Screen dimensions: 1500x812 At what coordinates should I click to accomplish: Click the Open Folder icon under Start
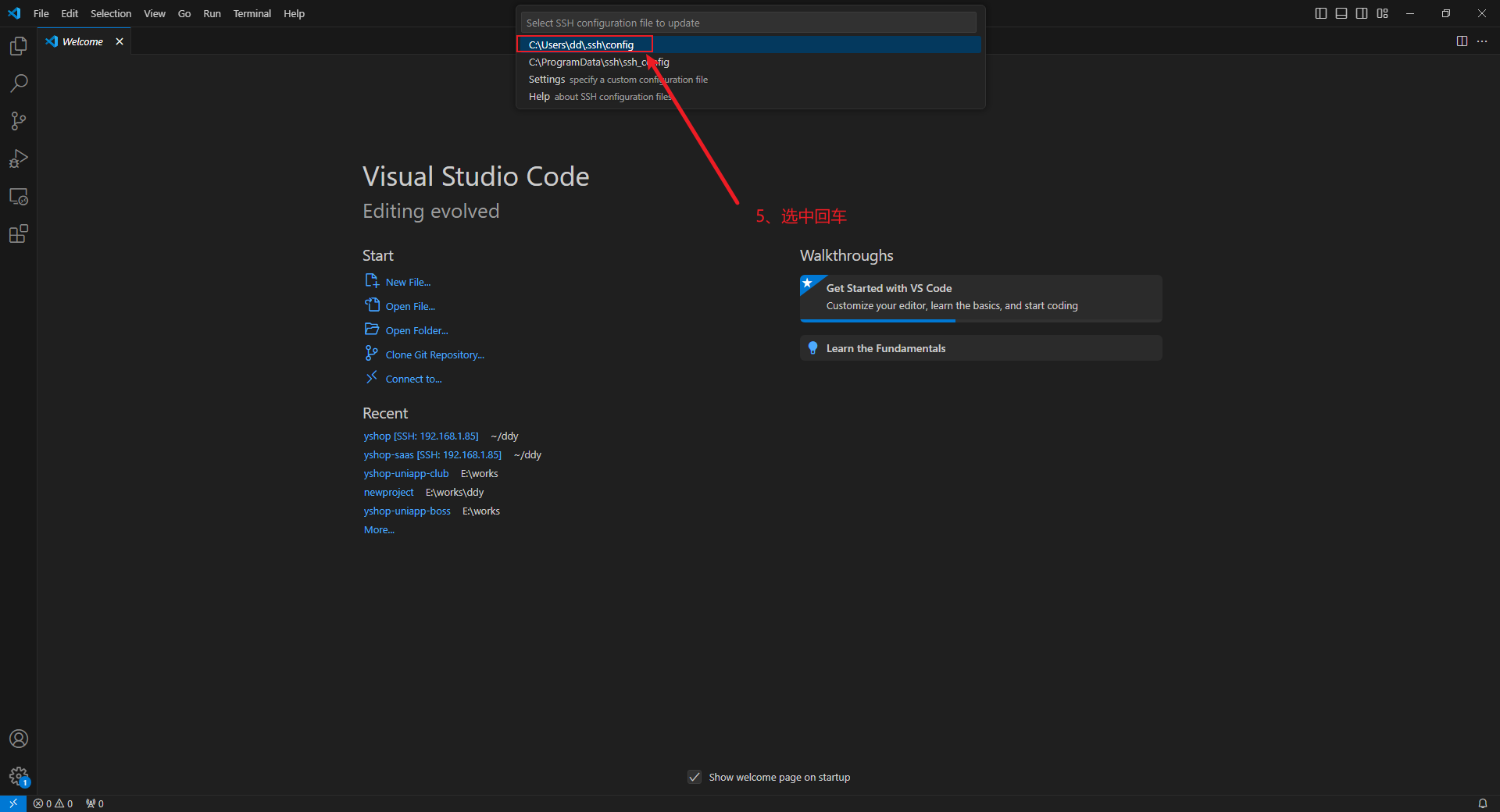pyautogui.click(x=372, y=329)
